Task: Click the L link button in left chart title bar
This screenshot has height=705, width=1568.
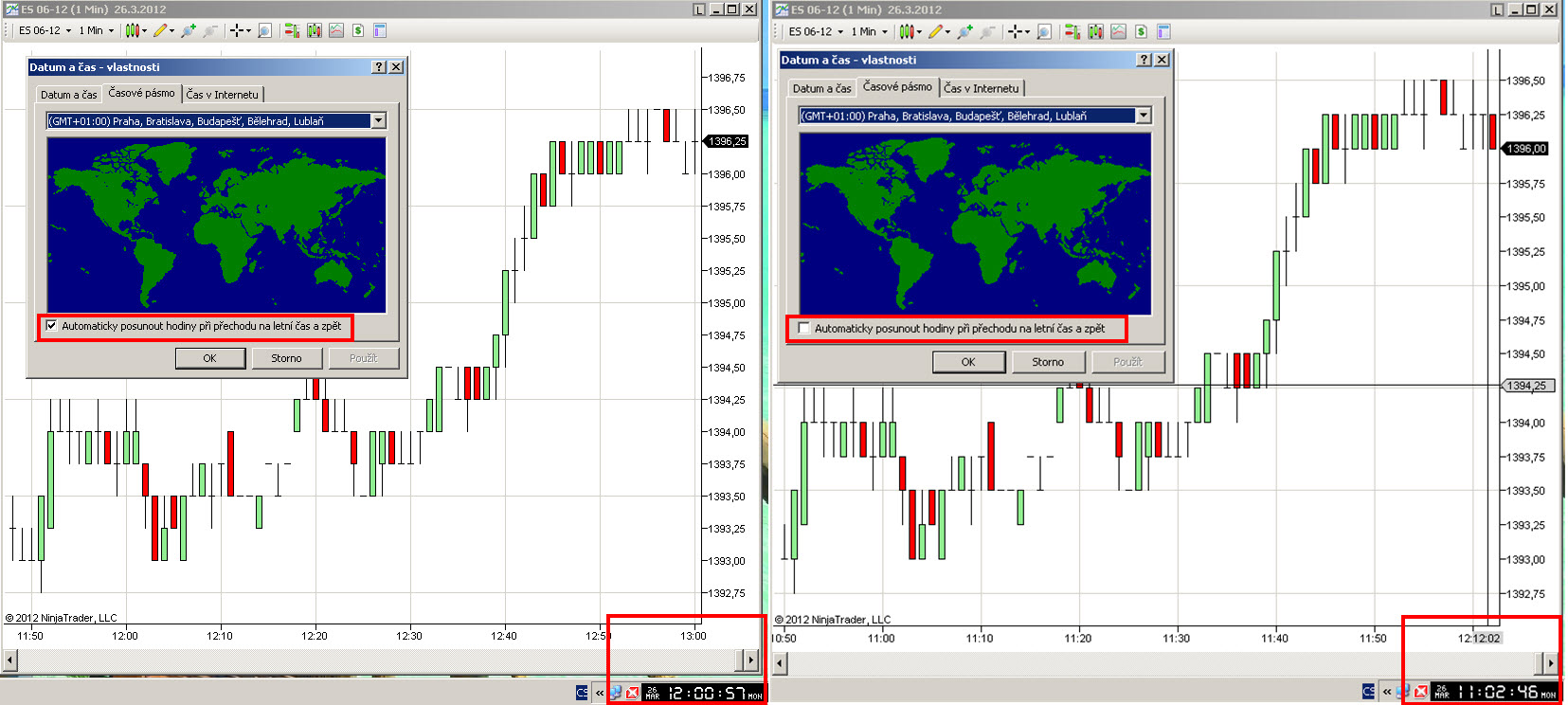Action: tap(699, 9)
